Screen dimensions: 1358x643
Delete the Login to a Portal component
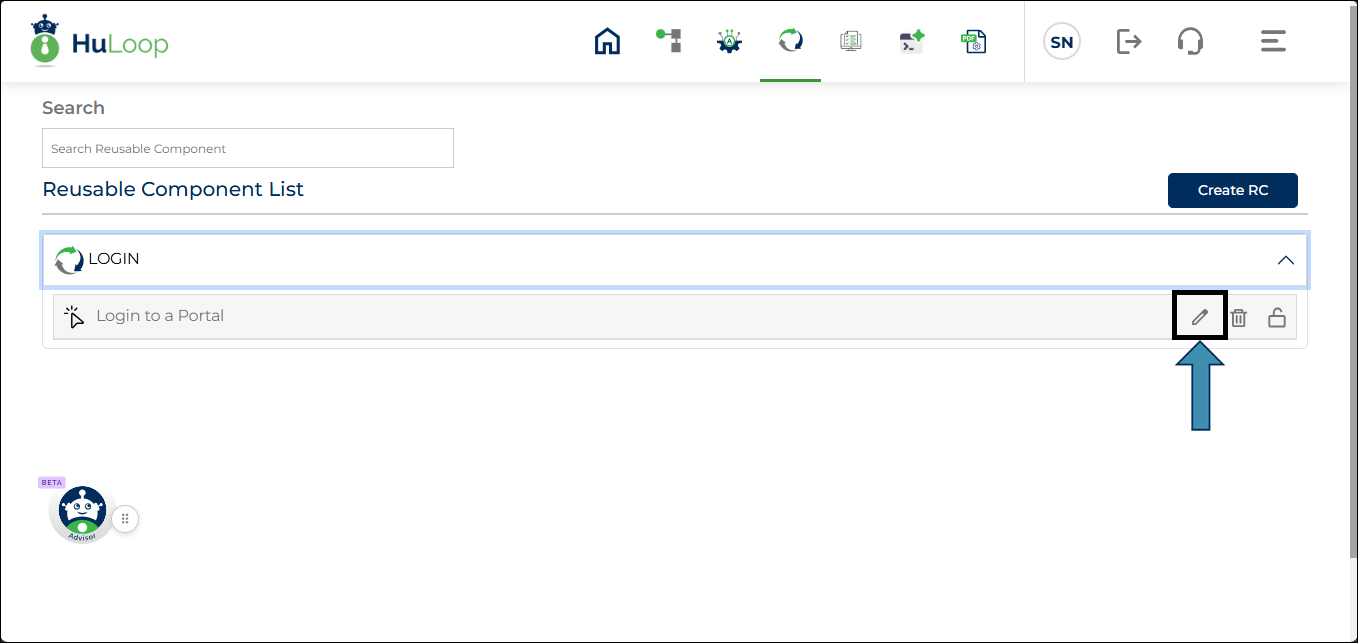(1239, 315)
